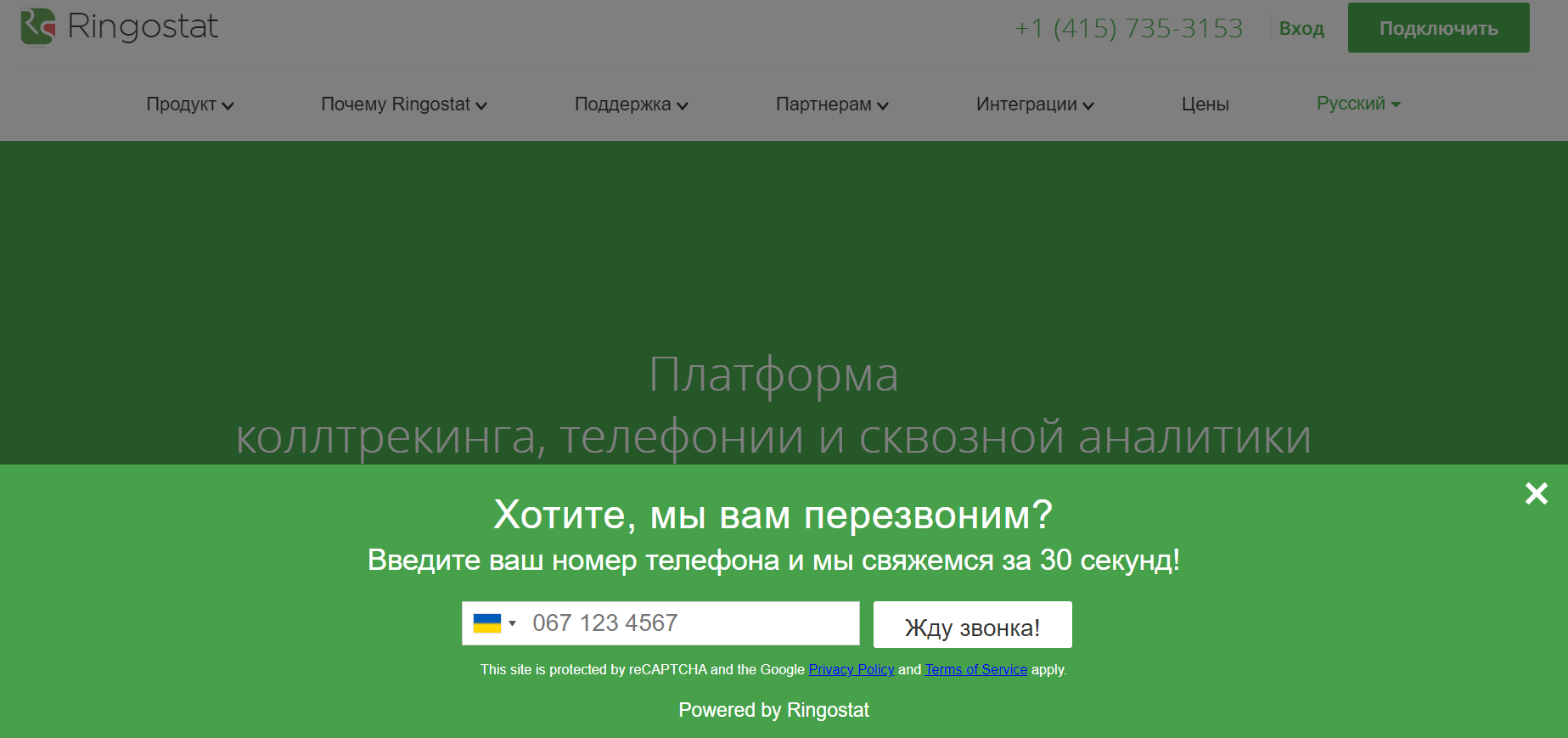Go to the Цены page
The width and height of the screenshot is (1568, 738).
pos(1205,104)
